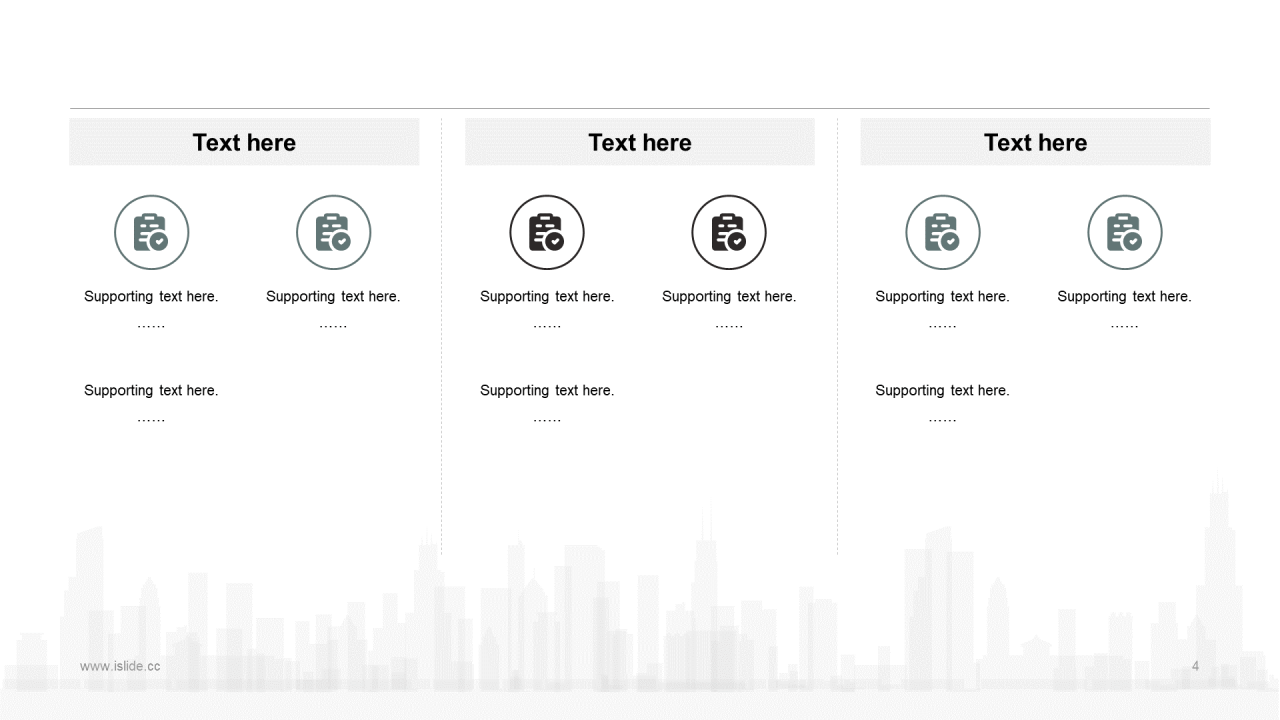Open the www.islide.cc footer link

click(120, 666)
